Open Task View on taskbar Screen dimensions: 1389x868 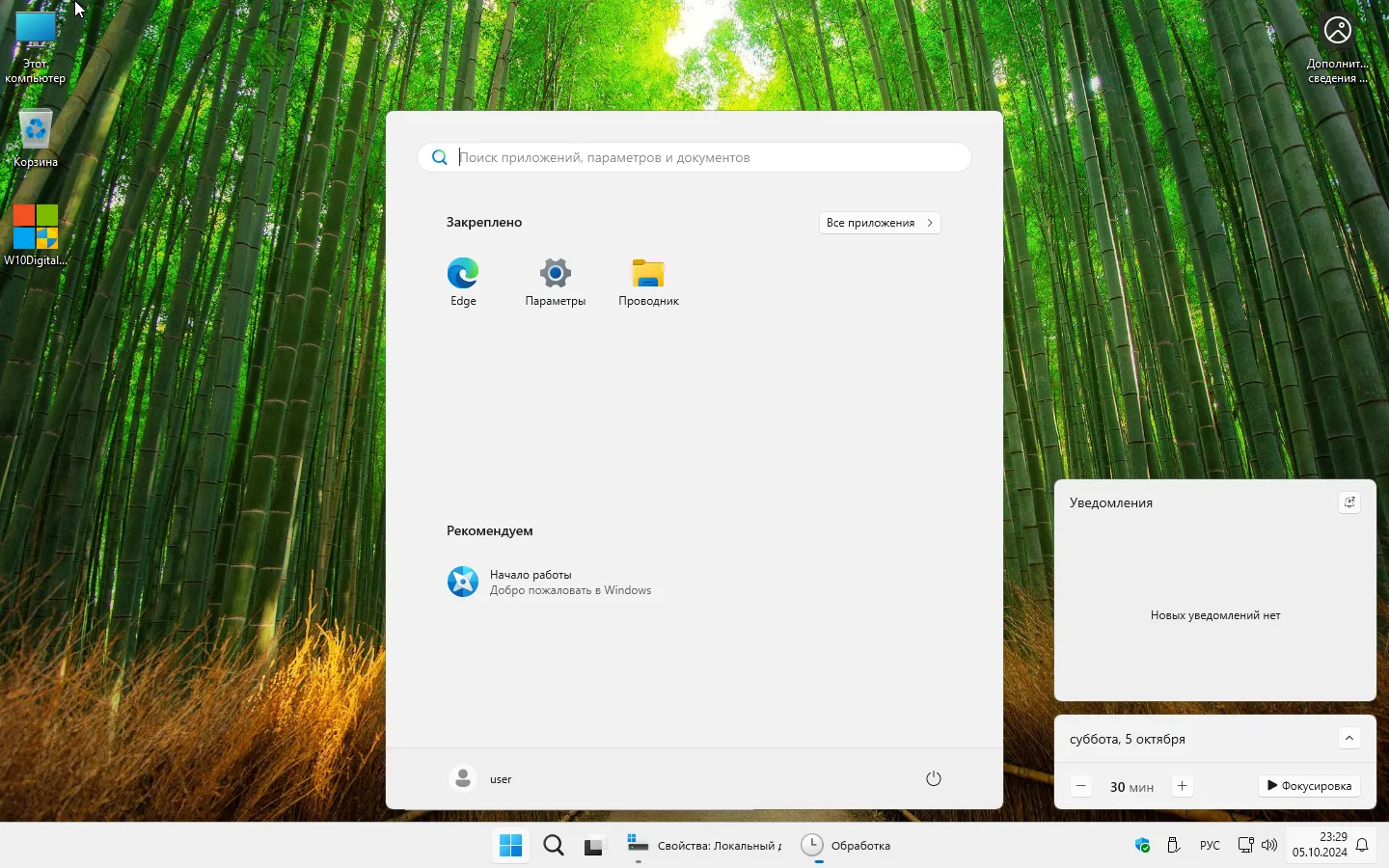tap(594, 846)
